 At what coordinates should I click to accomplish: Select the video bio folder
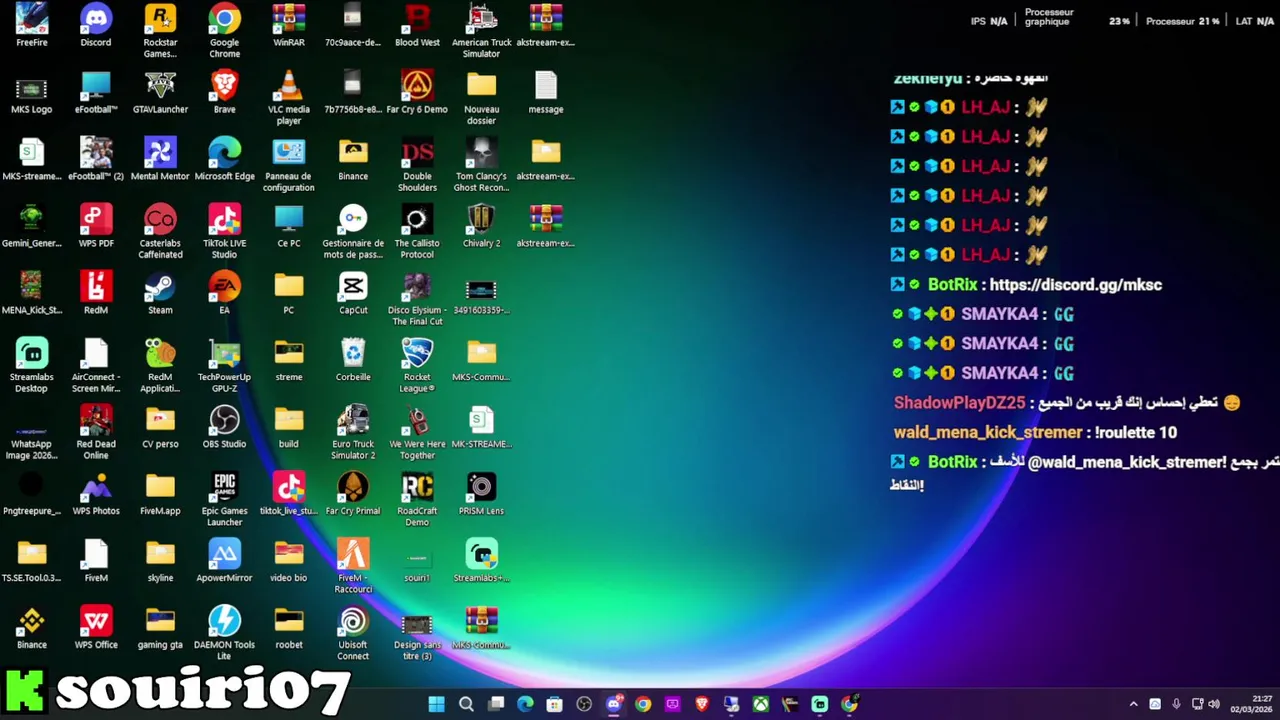[289, 561]
